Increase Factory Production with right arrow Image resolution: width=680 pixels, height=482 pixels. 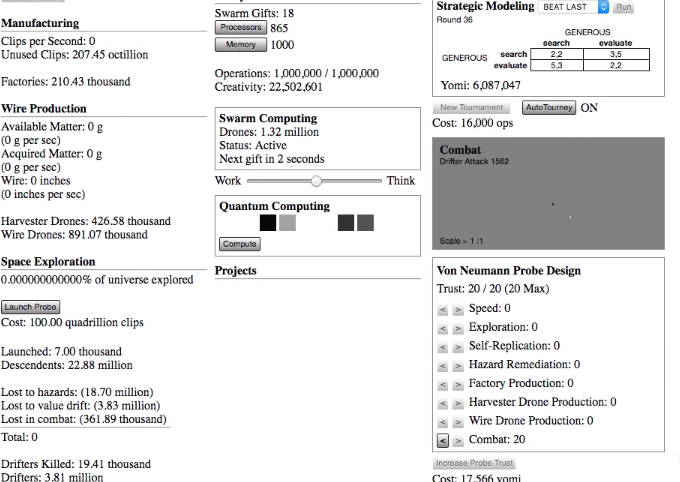click(458, 384)
